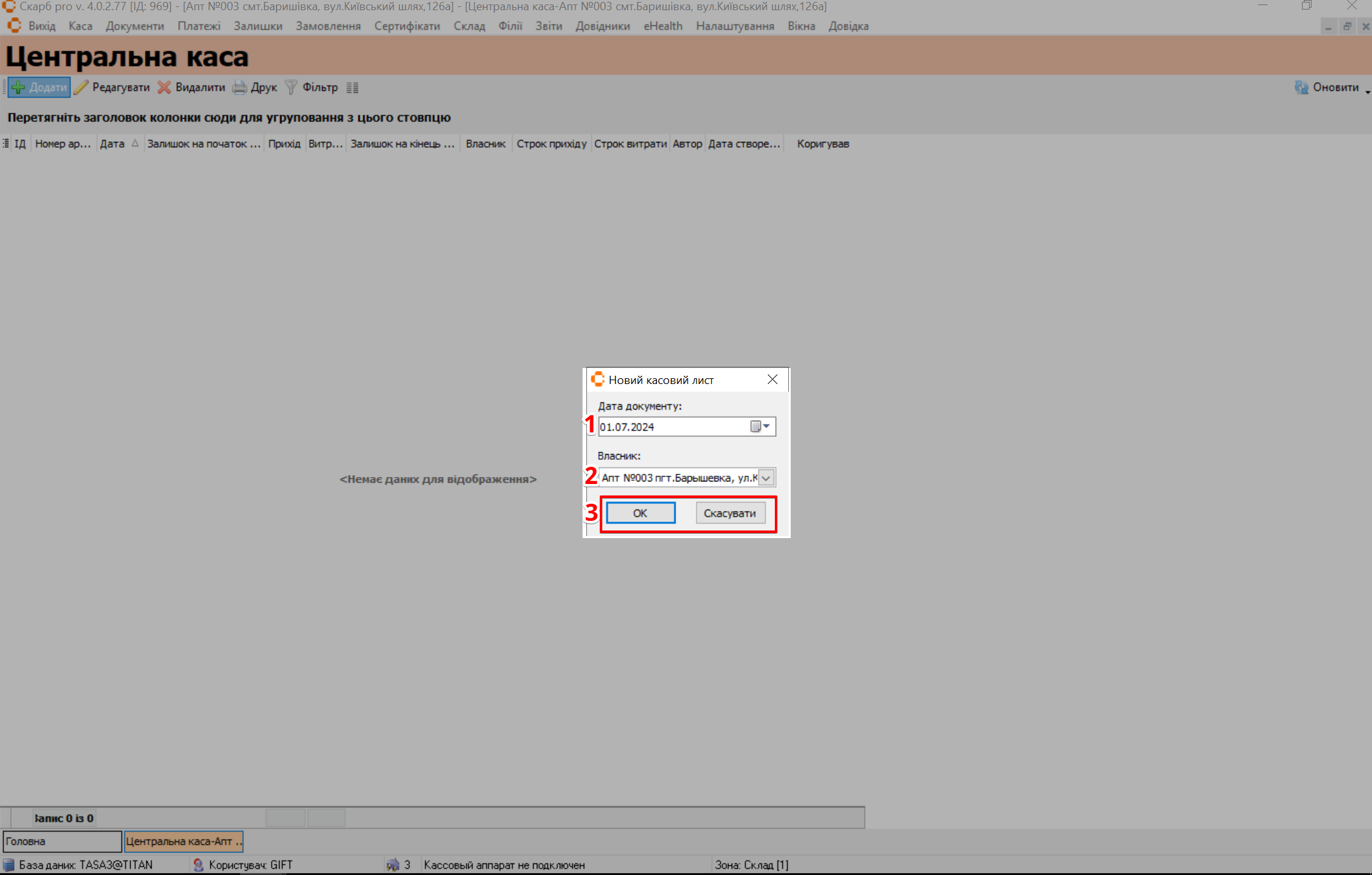Click the funnel Фільтр icon
The height and width of the screenshot is (875, 1372).
point(291,87)
